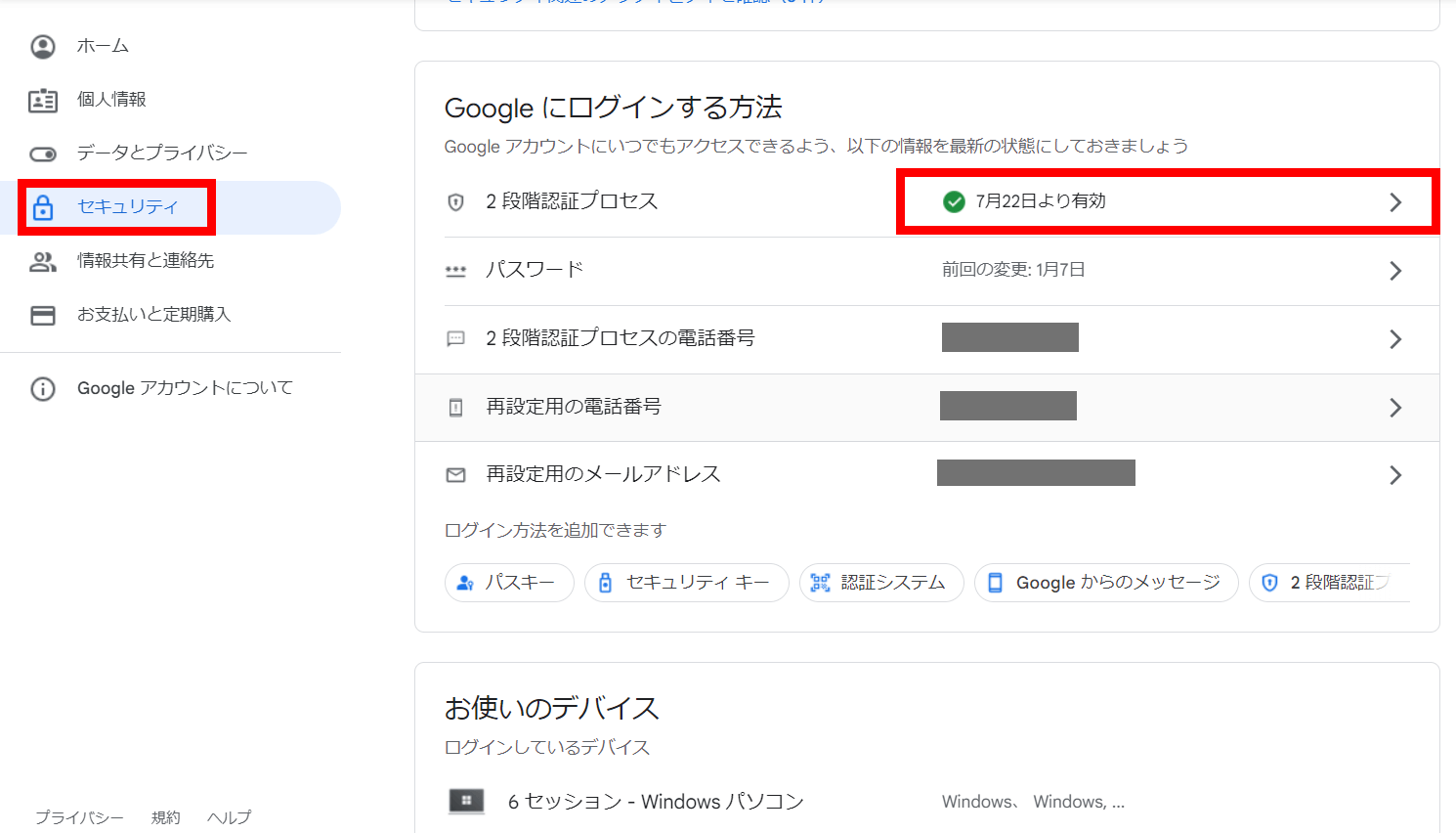The width and height of the screenshot is (1456, 833).
Task: Click the 6 セッション - Windows パソコン row
Action: click(927, 802)
